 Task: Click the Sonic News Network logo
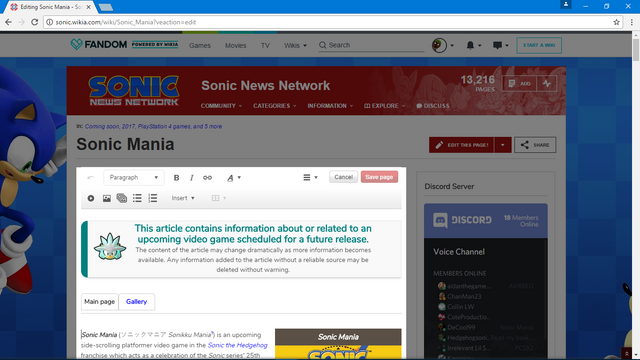[134, 91]
